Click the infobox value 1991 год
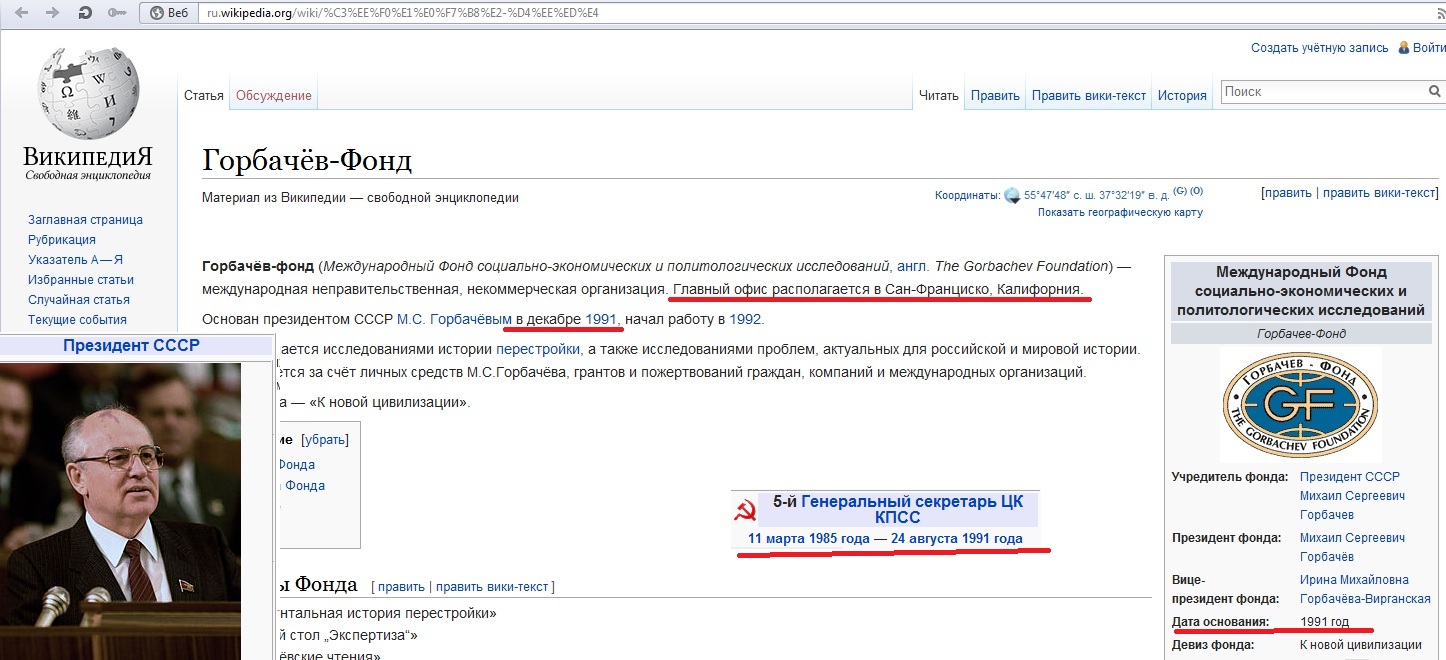The width and height of the screenshot is (1446, 660). coord(1325,622)
